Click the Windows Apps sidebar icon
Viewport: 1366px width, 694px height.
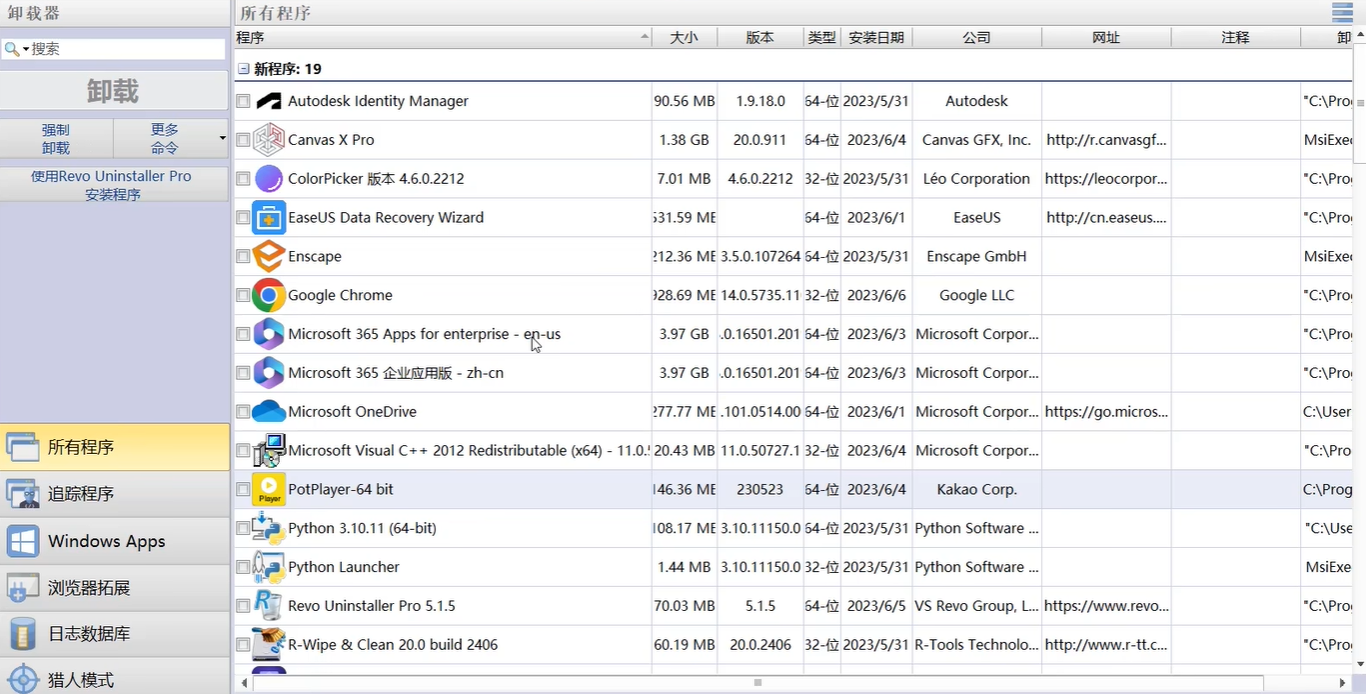(23, 541)
